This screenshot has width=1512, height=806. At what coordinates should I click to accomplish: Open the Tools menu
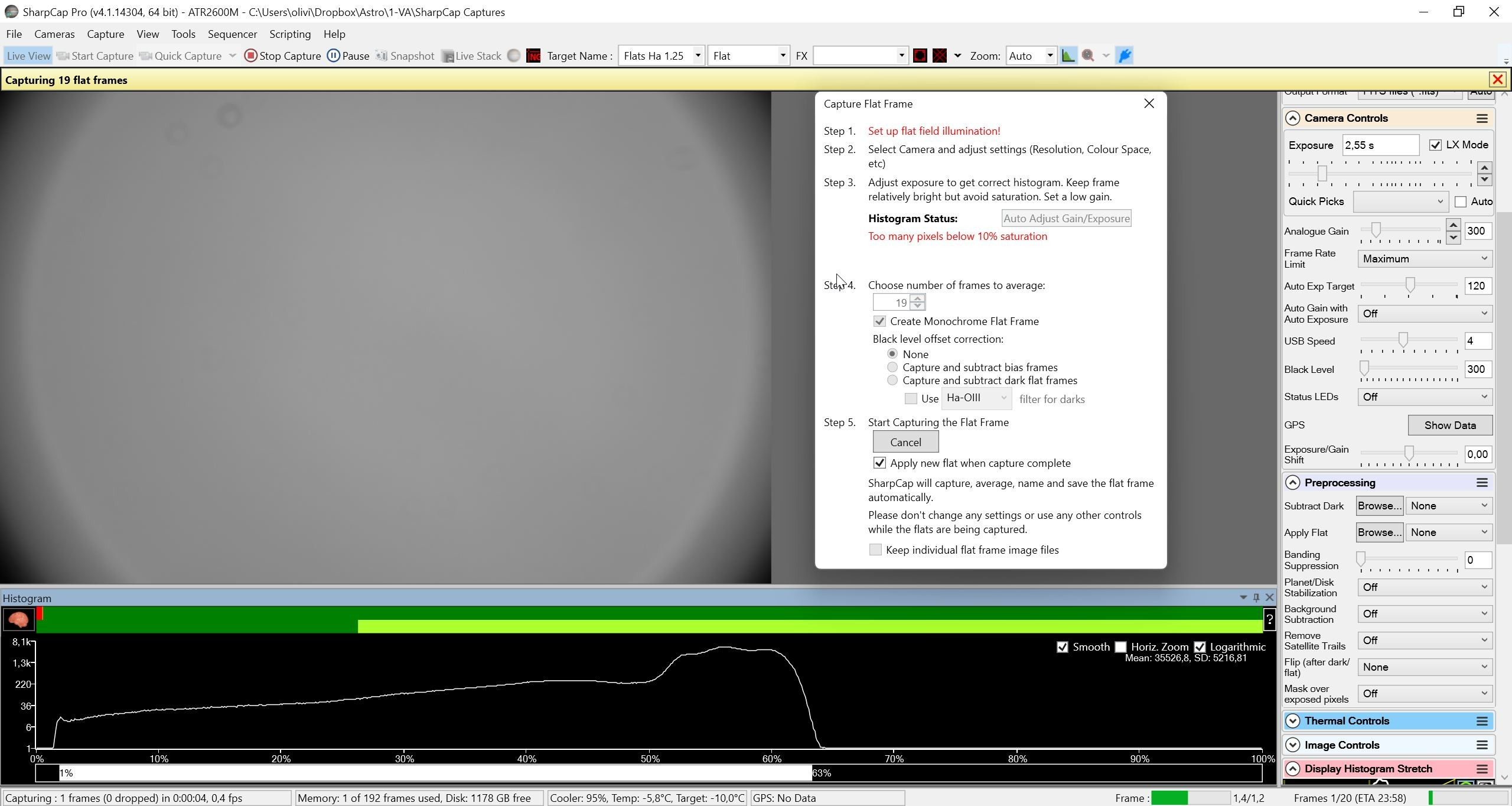[x=183, y=34]
